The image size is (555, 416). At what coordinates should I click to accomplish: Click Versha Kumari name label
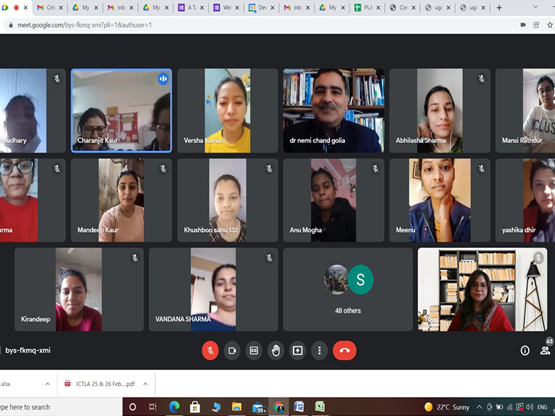pyautogui.click(x=204, y=141)
